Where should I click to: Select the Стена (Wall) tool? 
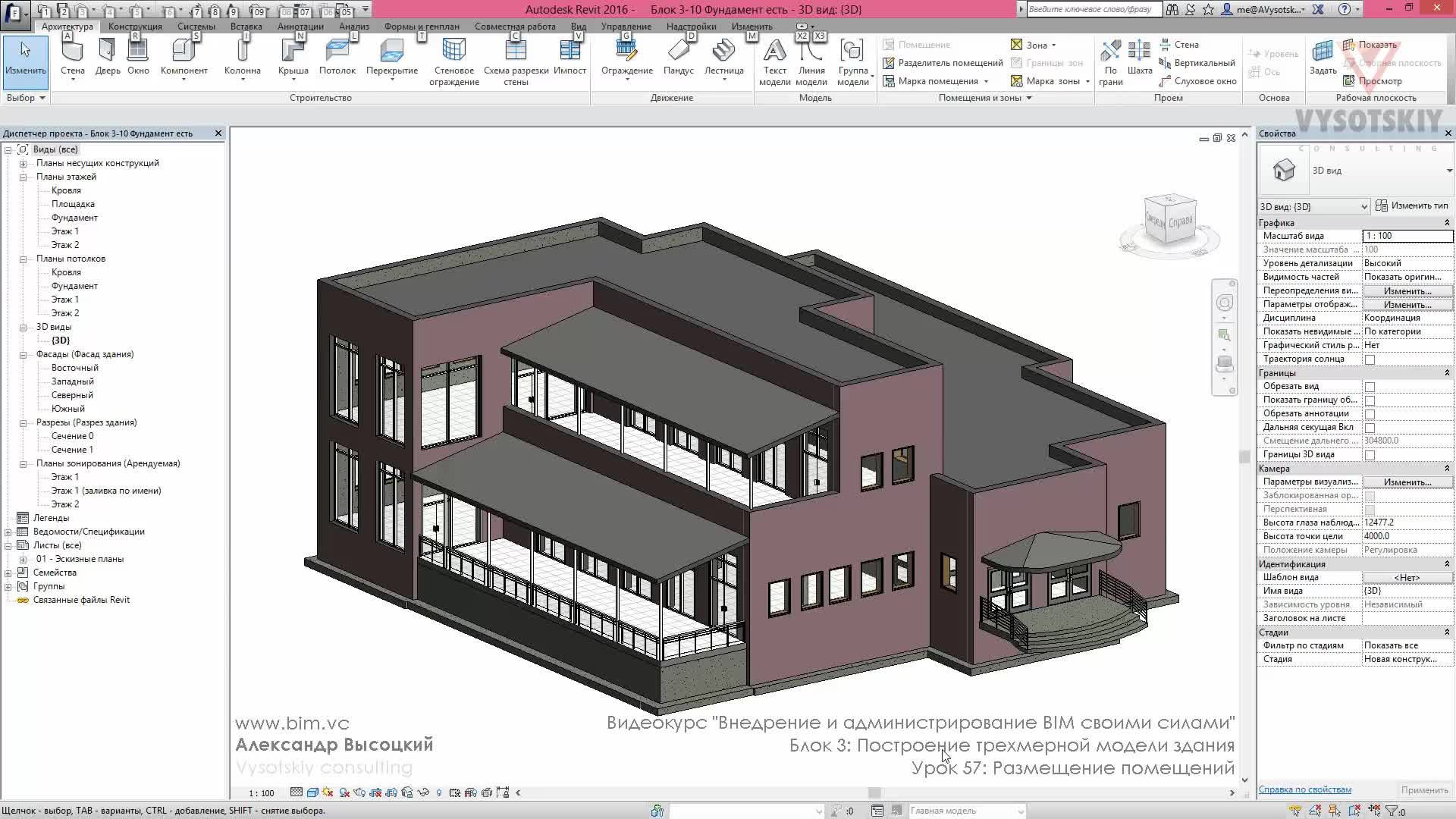pos(73,59)
